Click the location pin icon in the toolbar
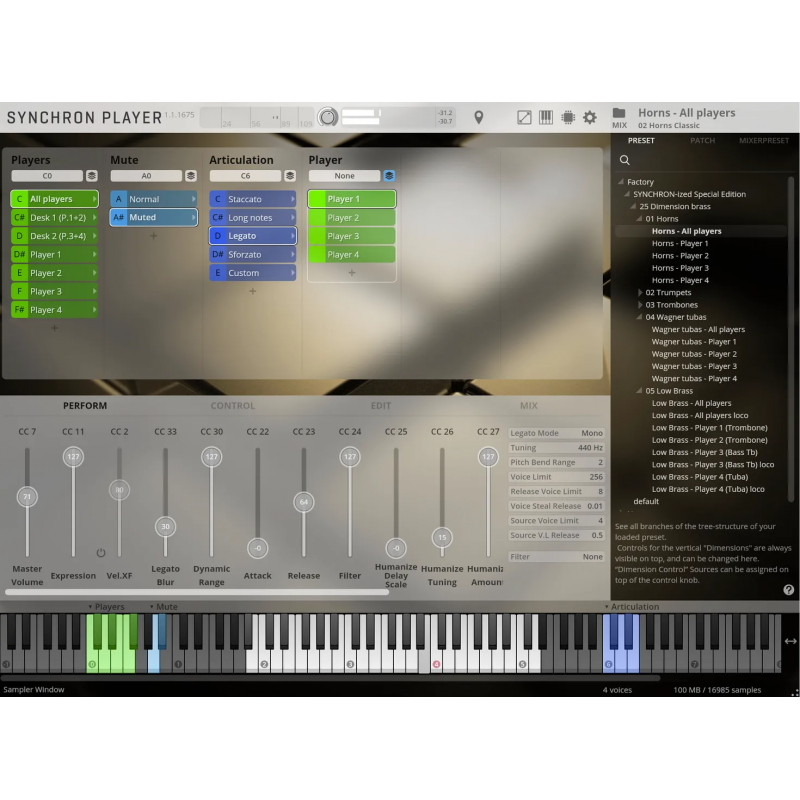This screenshot has height=800, width=800. point(478,117)
